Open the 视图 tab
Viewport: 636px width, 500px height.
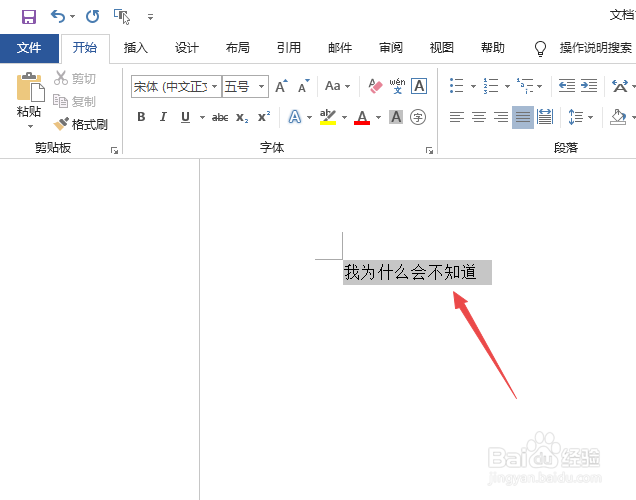click(442, 48)
